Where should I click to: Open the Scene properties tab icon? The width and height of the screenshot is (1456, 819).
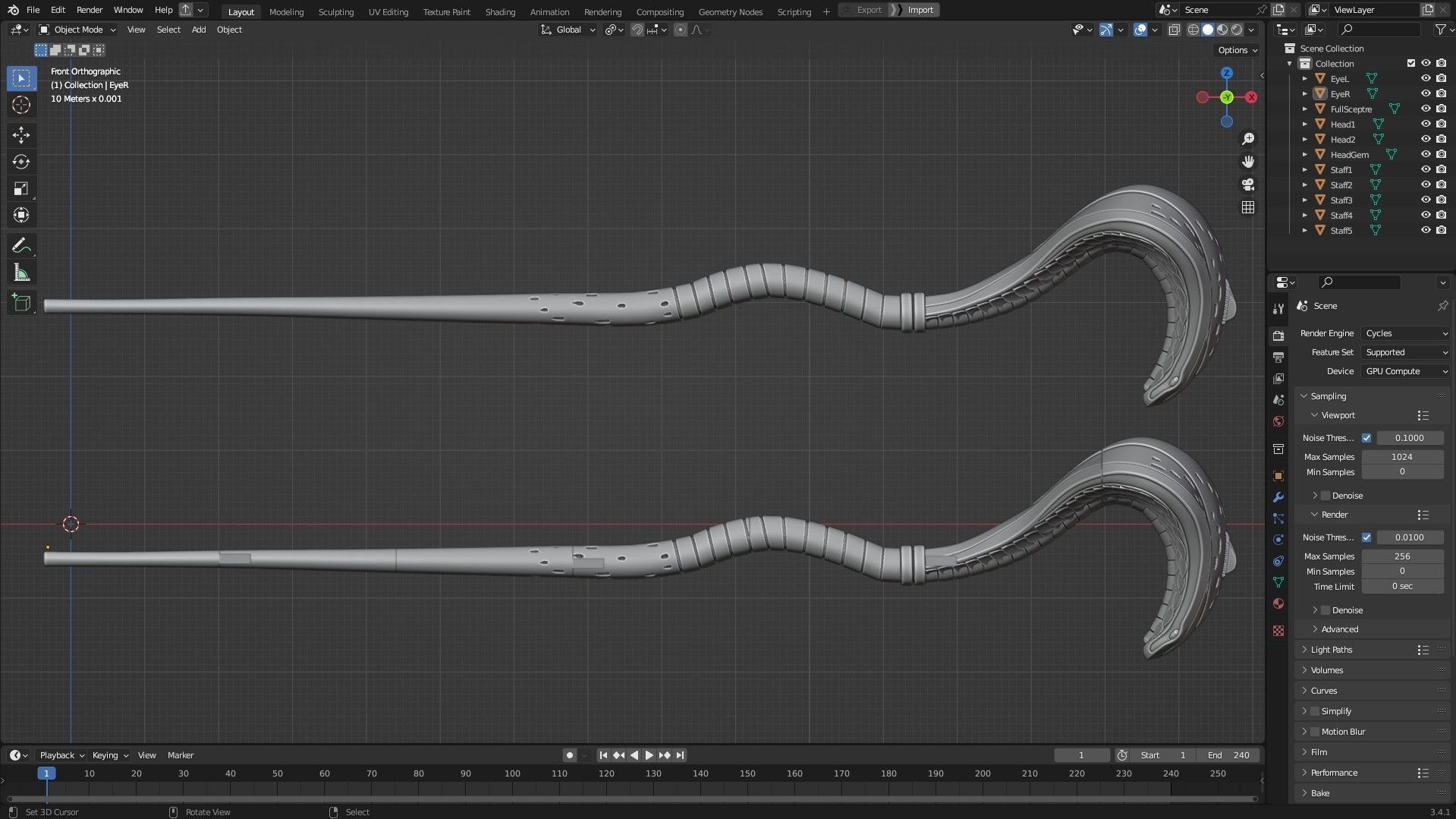click(1278, 399)
